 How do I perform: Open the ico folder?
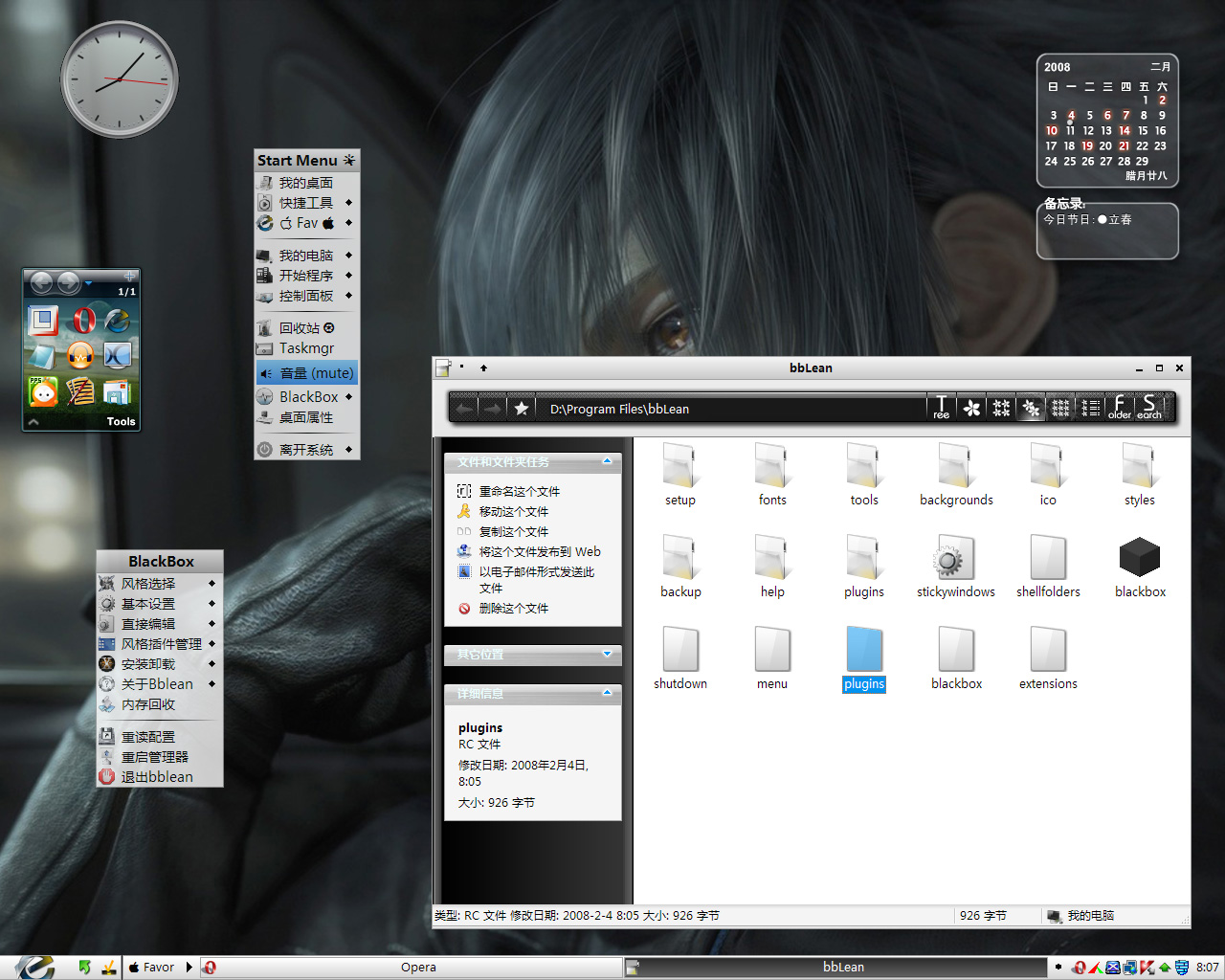(1048, 475)
